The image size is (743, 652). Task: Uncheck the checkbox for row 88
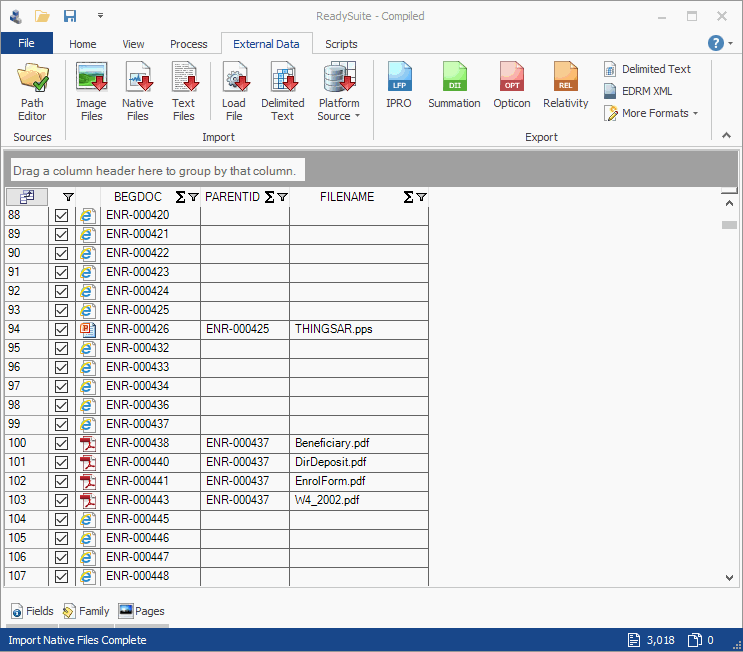(62, 215)
